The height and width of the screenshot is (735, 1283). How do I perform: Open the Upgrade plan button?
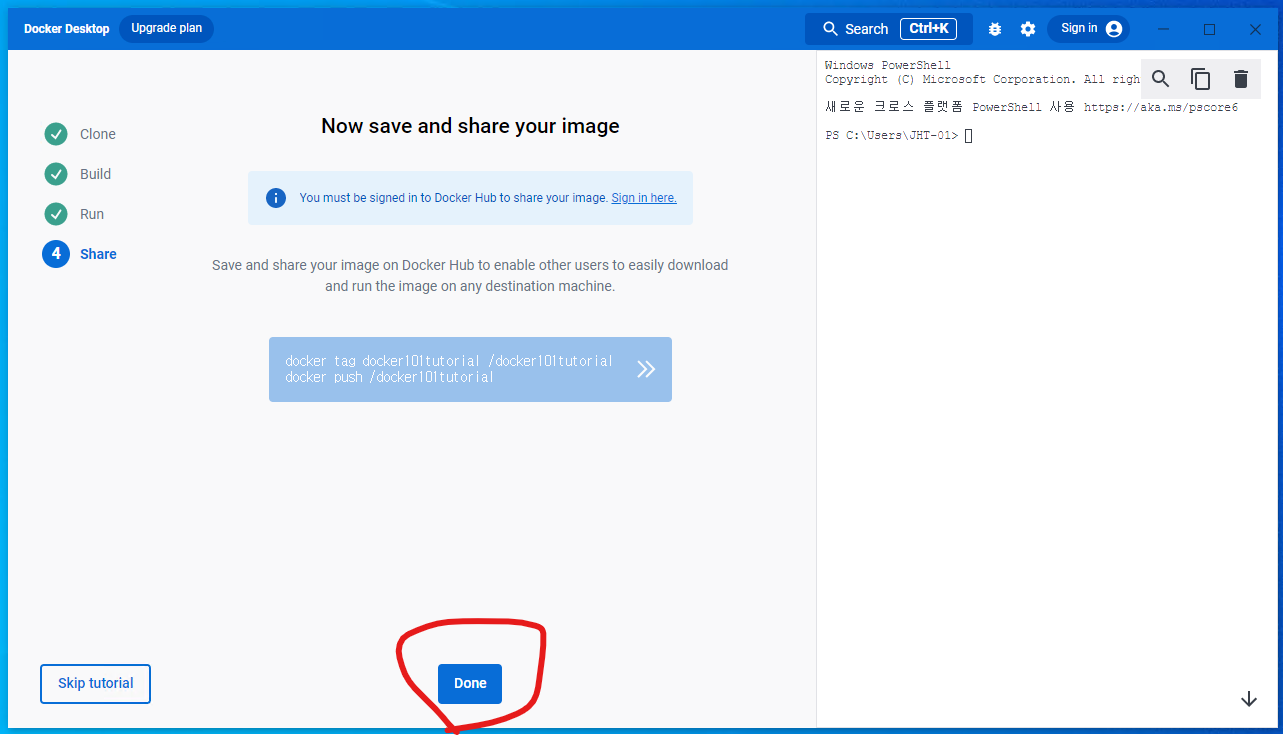coord(166,29)
